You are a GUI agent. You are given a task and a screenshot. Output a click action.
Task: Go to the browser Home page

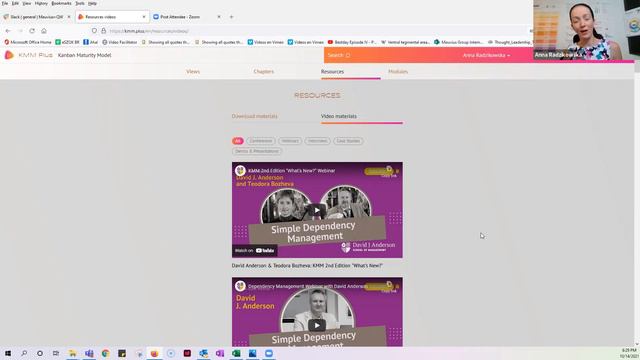pos(44,31)
